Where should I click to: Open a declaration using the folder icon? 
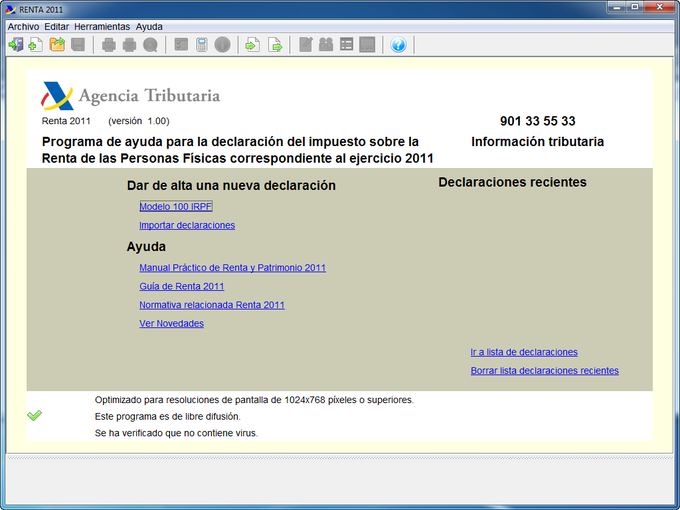point(57,45)
